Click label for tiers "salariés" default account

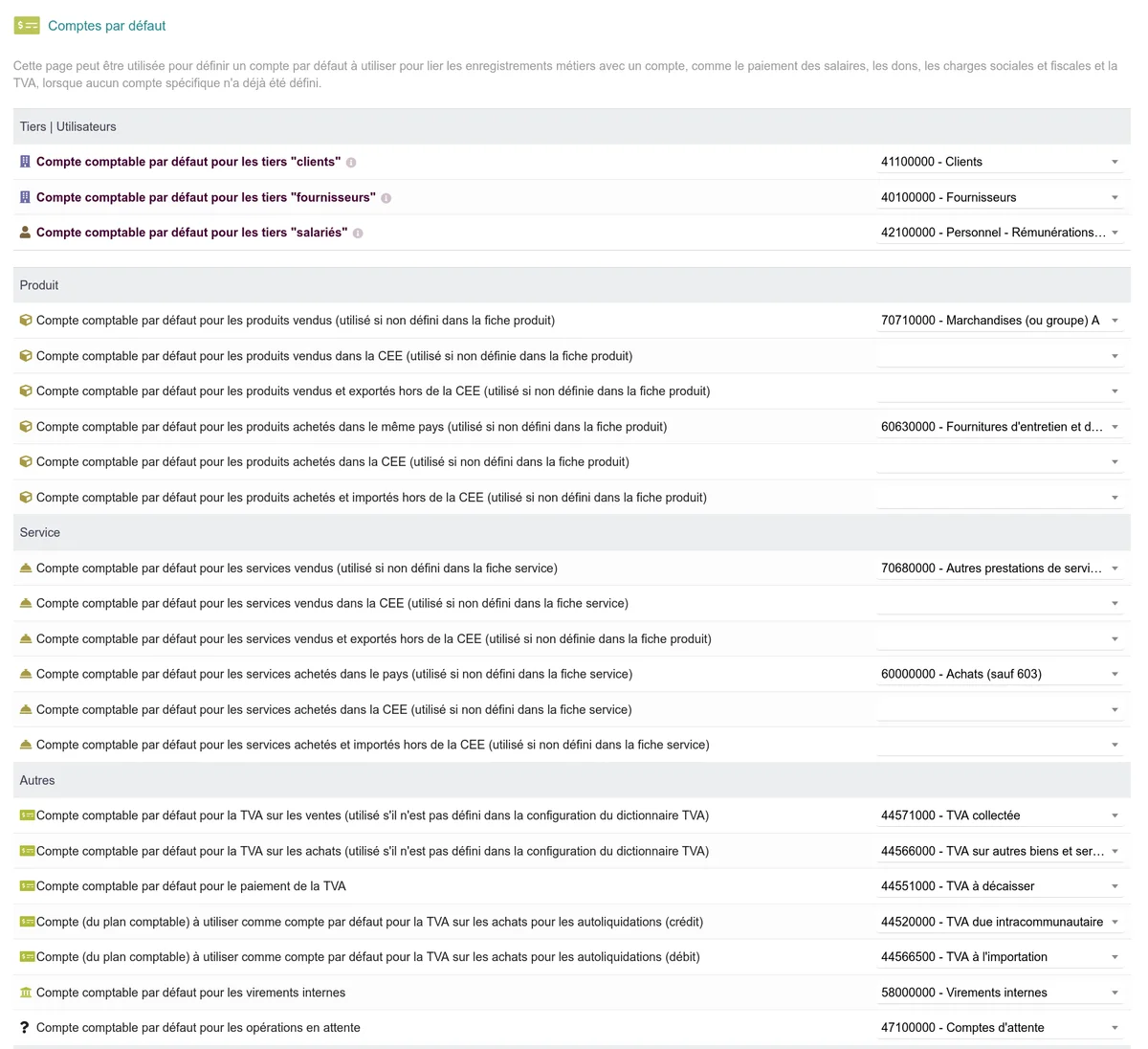[x=191, y=233]
